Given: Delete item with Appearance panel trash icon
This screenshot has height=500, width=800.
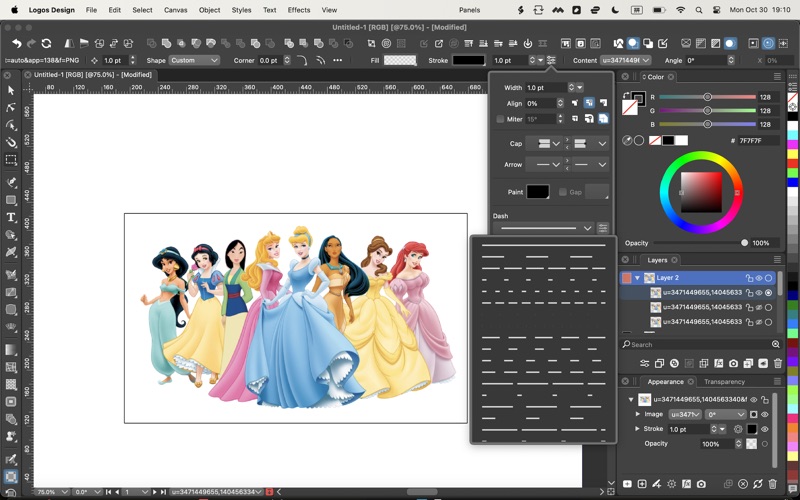Looking at the screenshot, I should pyautogui.click(x=772, y=484).
